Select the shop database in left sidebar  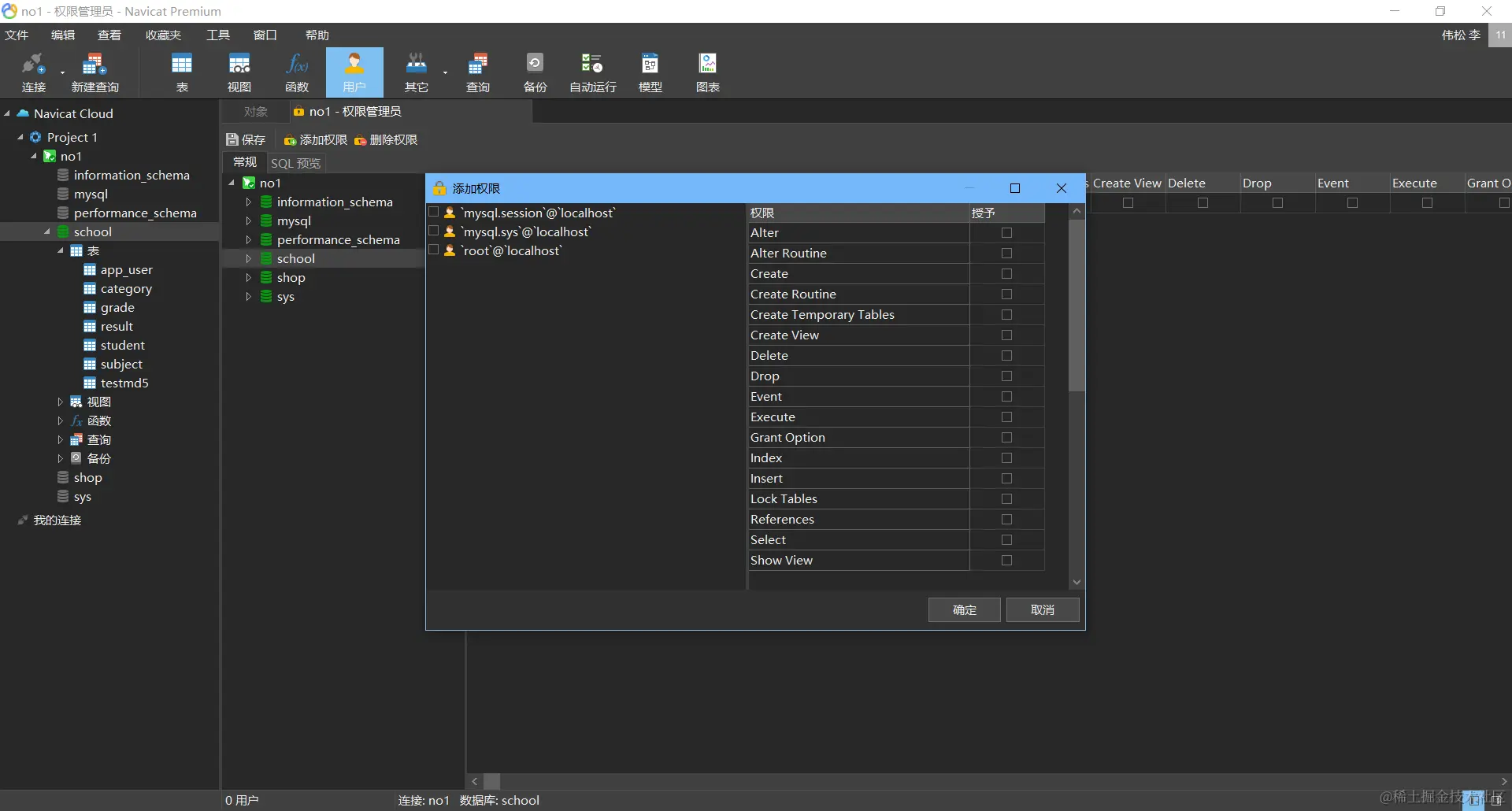[x=87, y=477]
